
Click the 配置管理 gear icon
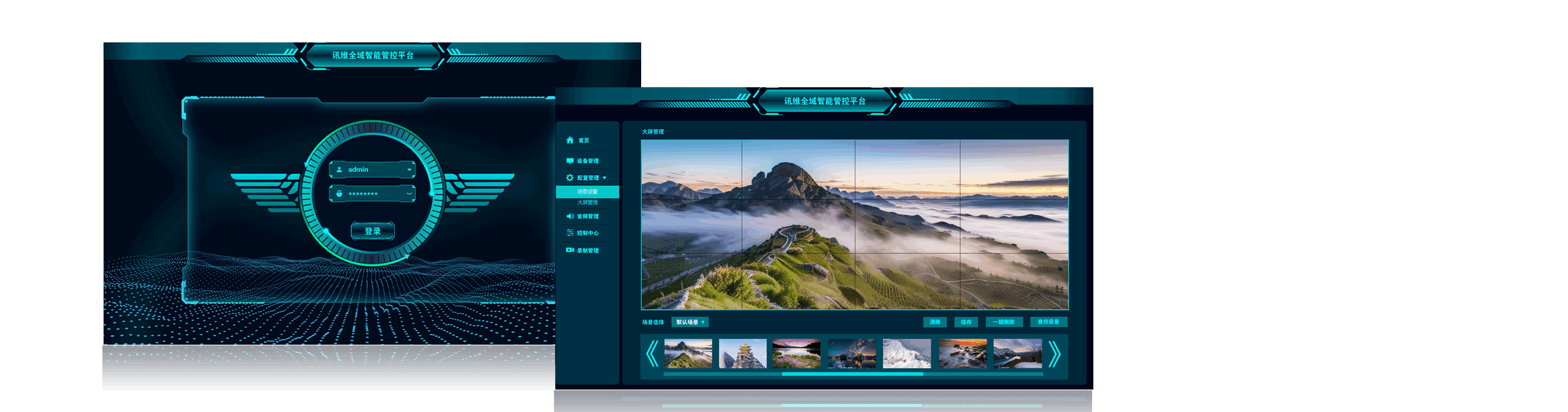pyautogui.click(x=569, y=178)
